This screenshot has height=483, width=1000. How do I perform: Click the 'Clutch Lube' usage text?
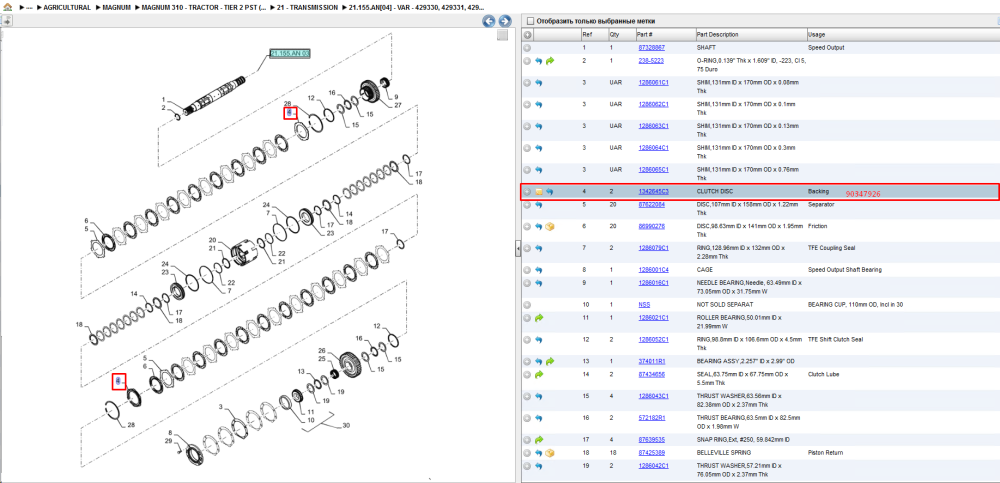pos(823,375)
